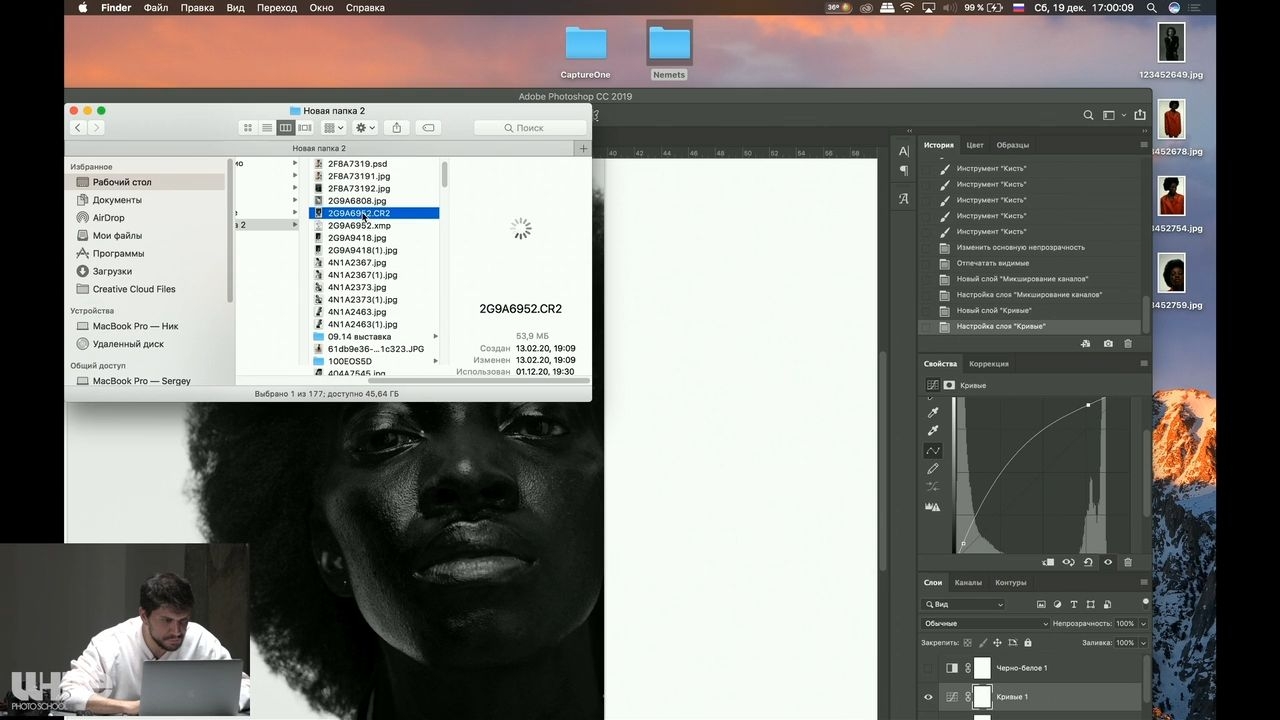Click the Photoshop share icon
The image size is (1280, 720).
[x=1140, y=116]
